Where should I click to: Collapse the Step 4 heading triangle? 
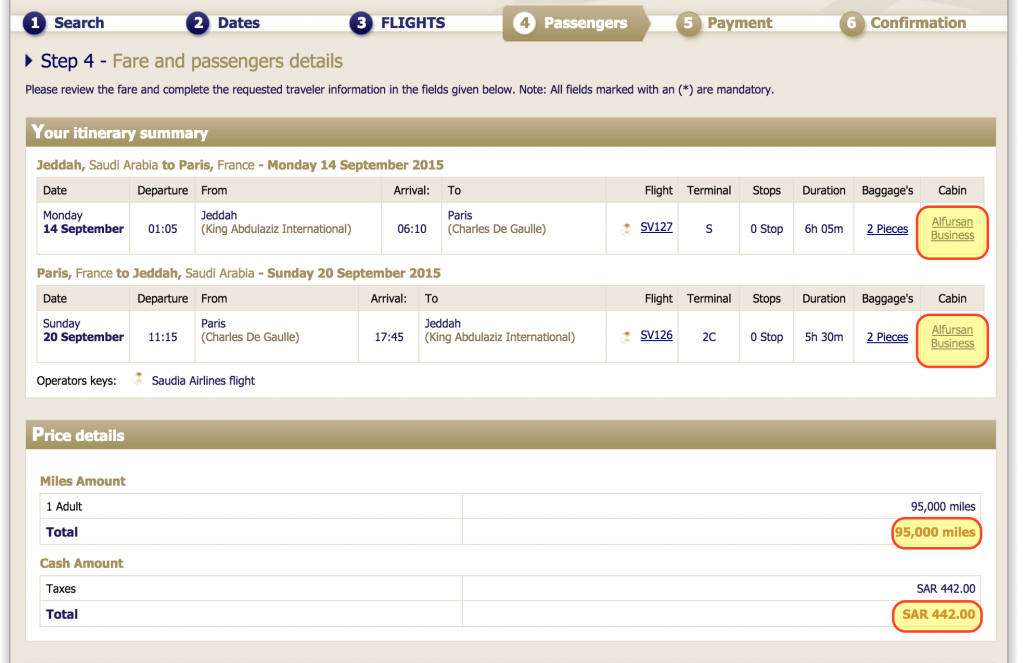click(30, 62)
